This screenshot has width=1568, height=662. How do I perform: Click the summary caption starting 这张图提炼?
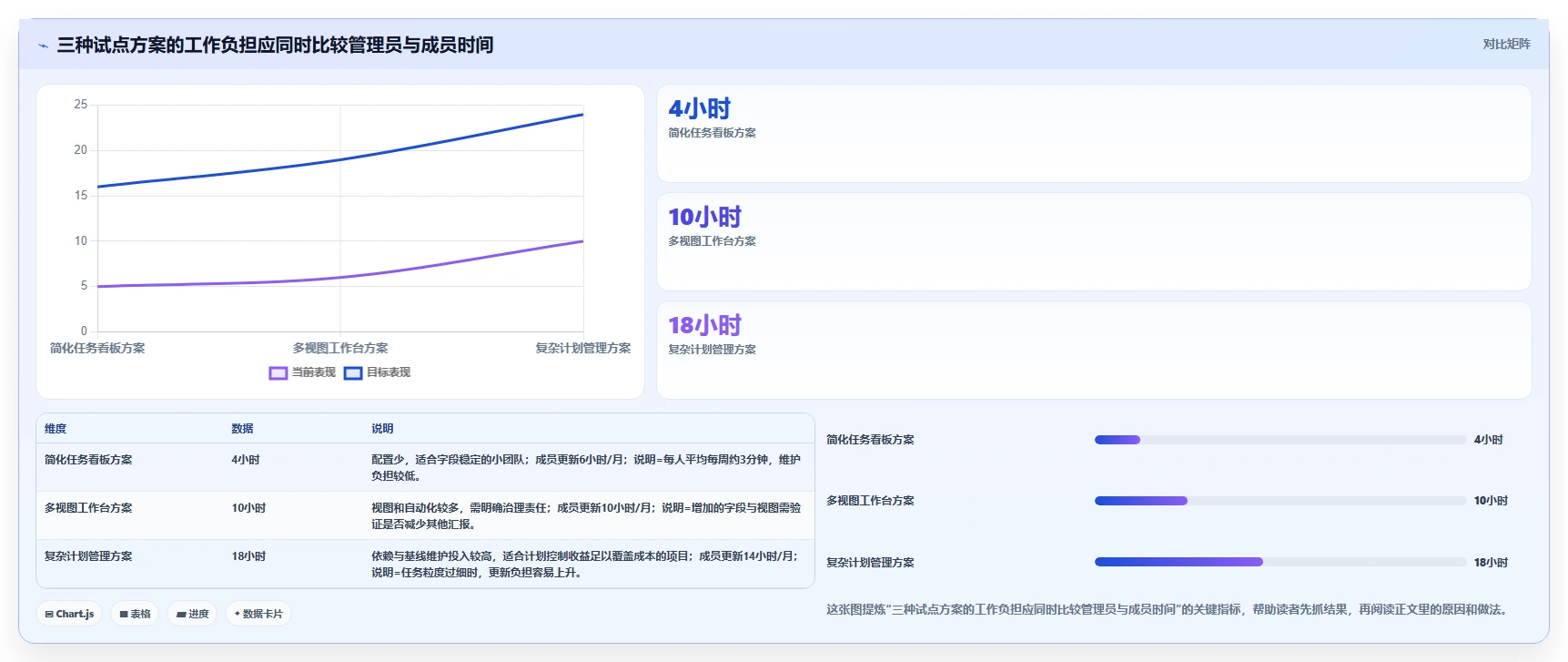(x=1169, y=610)
